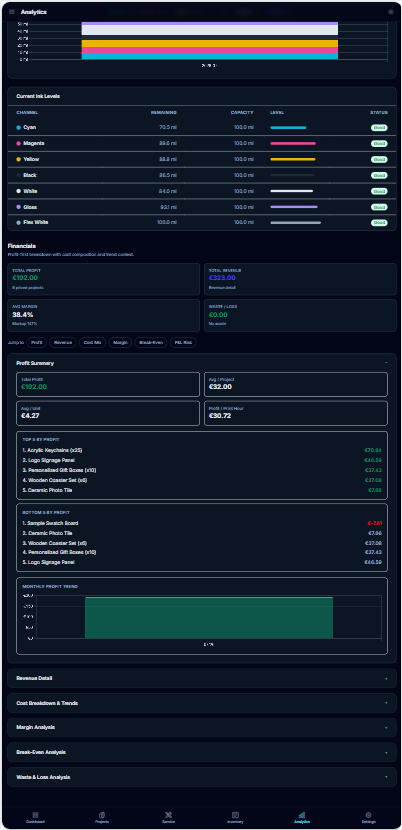Click the Yellow ink level bar
The width and height of the screenshot is (402, 830).
[293, 159]
